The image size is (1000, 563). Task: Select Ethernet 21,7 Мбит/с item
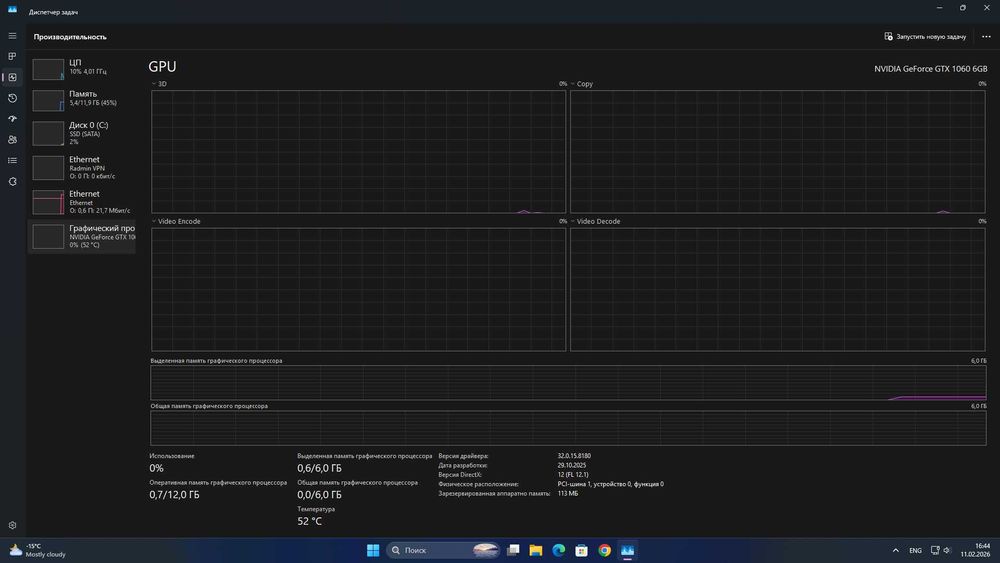coord(82,202)
